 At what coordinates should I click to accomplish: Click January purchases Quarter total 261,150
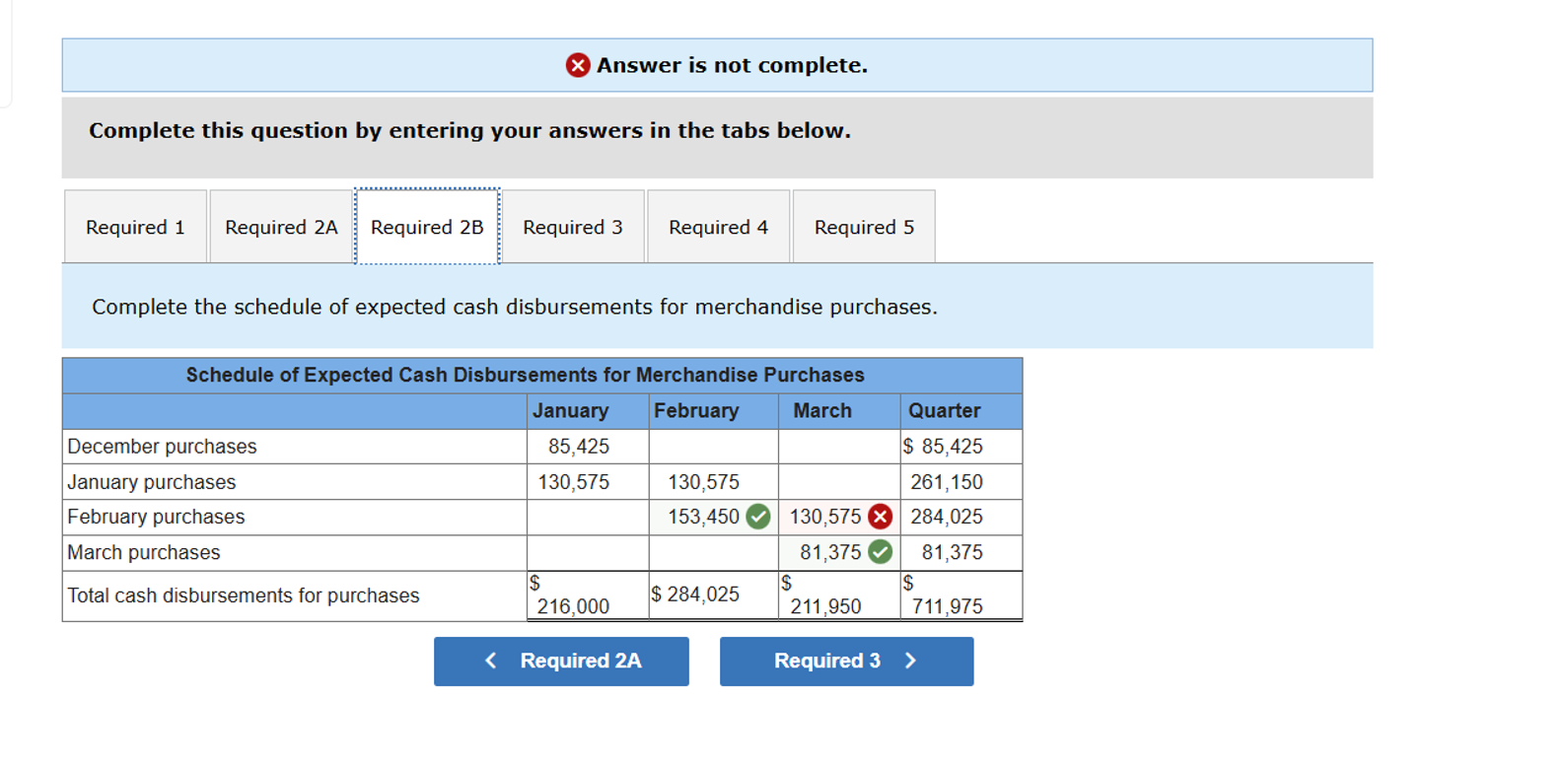962,482
